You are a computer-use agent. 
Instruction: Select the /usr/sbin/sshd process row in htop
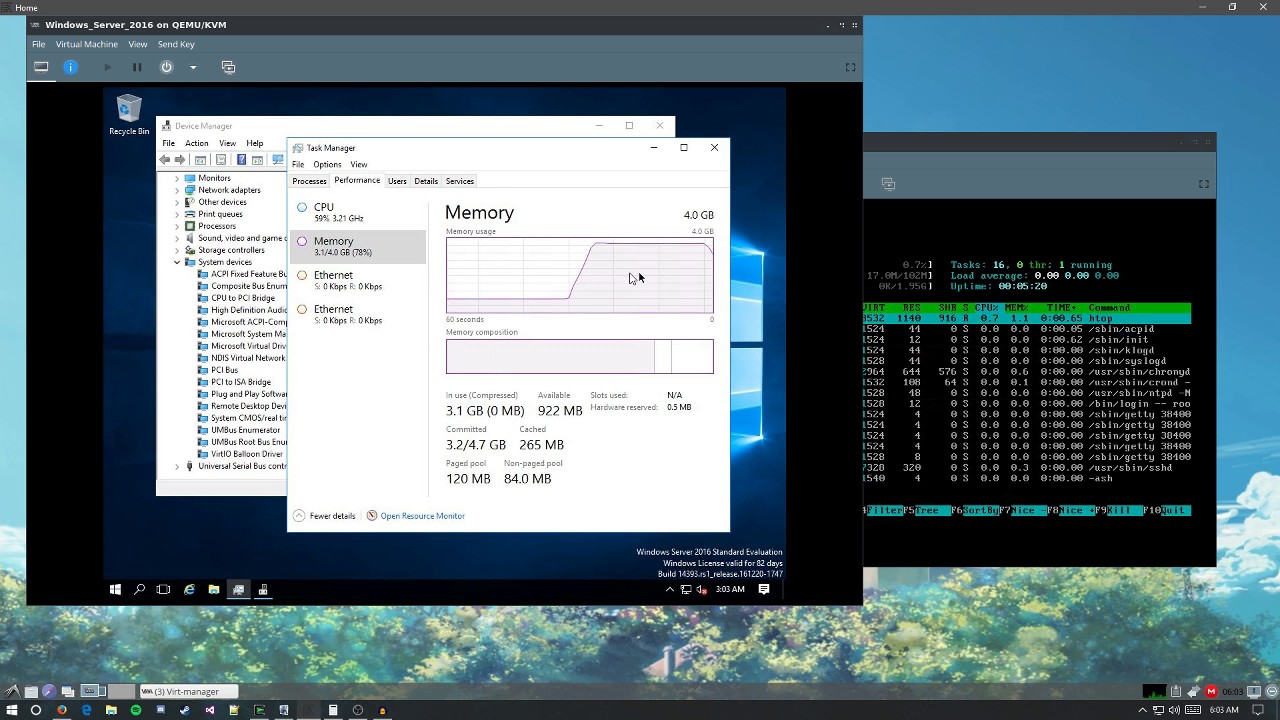pos(1027,467)
